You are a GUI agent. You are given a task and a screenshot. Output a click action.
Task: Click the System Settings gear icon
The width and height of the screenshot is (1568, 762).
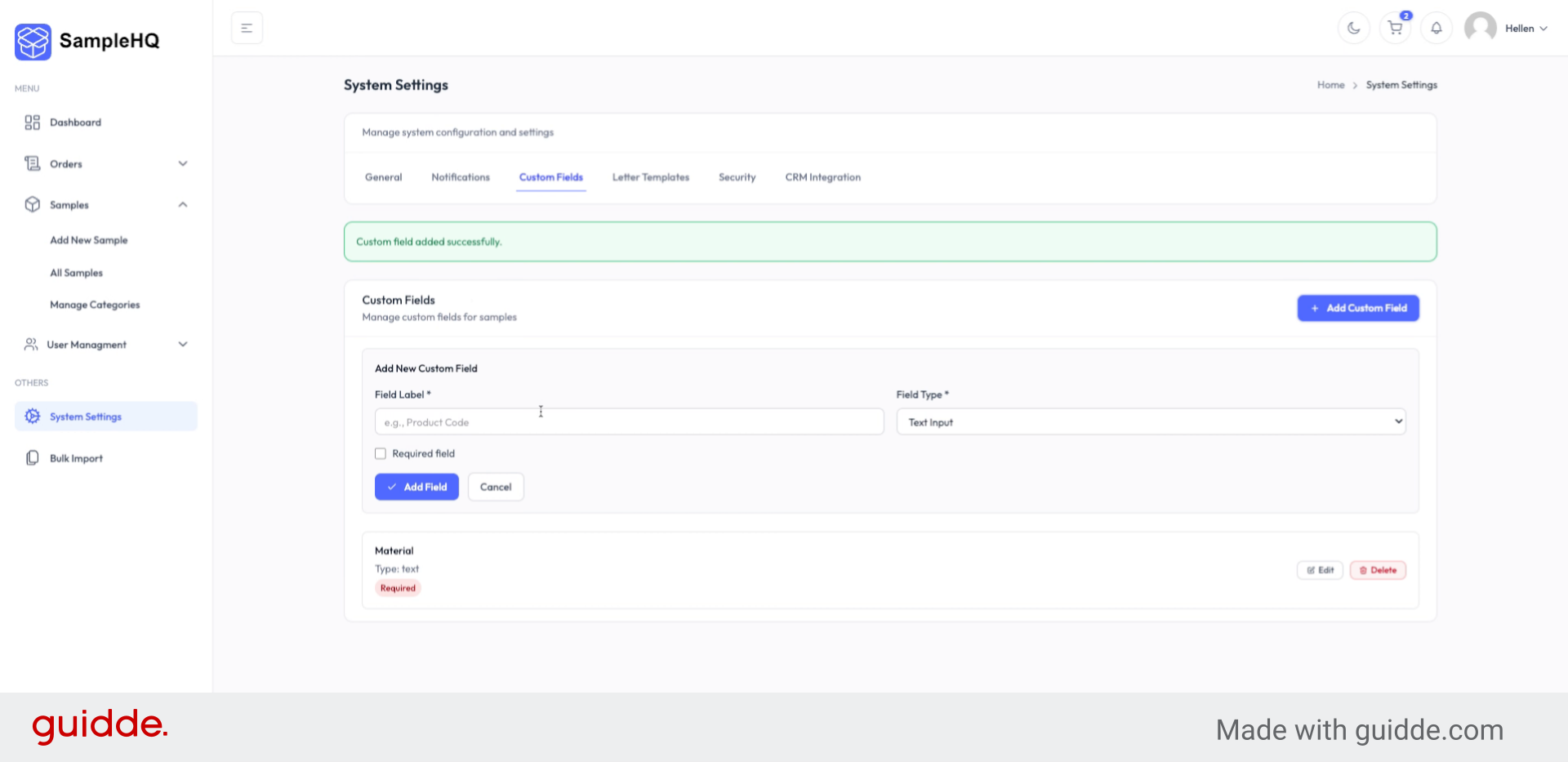31,416
